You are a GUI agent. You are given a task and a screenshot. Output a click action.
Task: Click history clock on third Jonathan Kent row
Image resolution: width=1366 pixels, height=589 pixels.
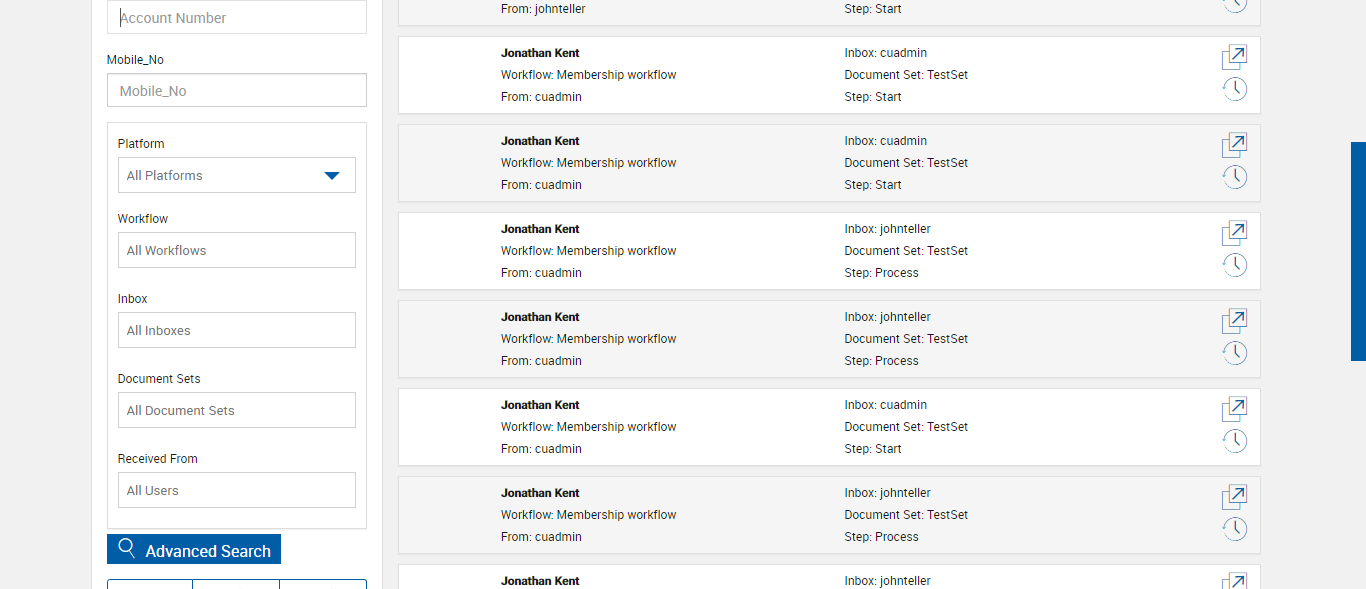pos(1235,265)
